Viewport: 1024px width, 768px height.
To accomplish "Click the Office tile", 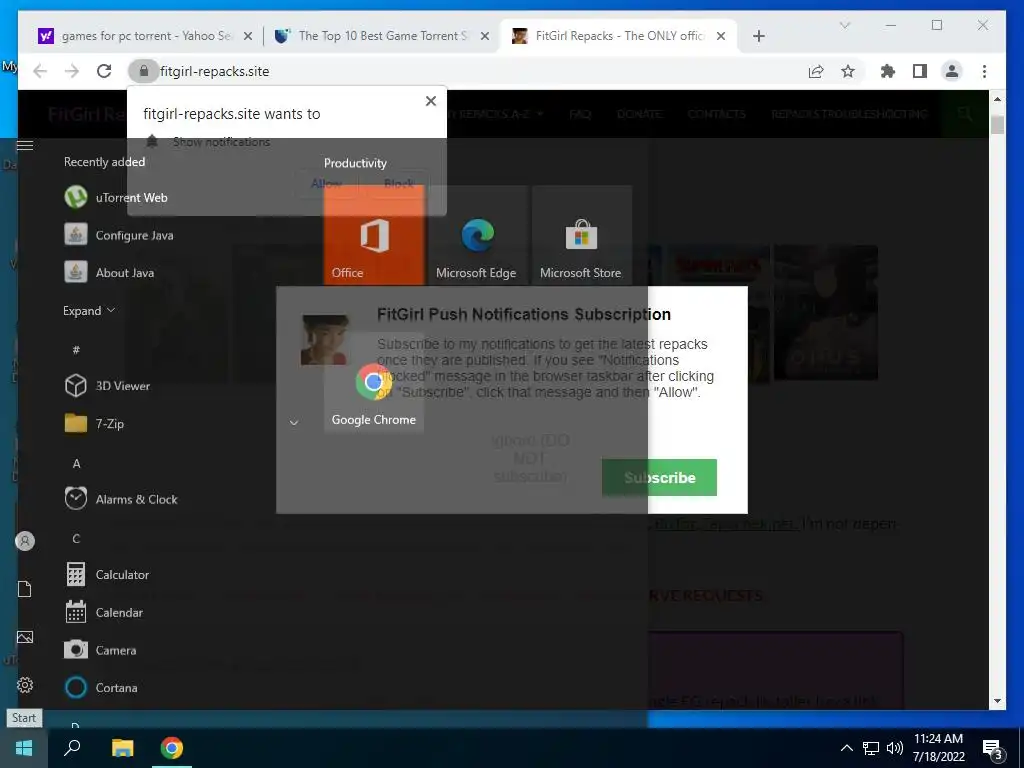I will point(374,235).
